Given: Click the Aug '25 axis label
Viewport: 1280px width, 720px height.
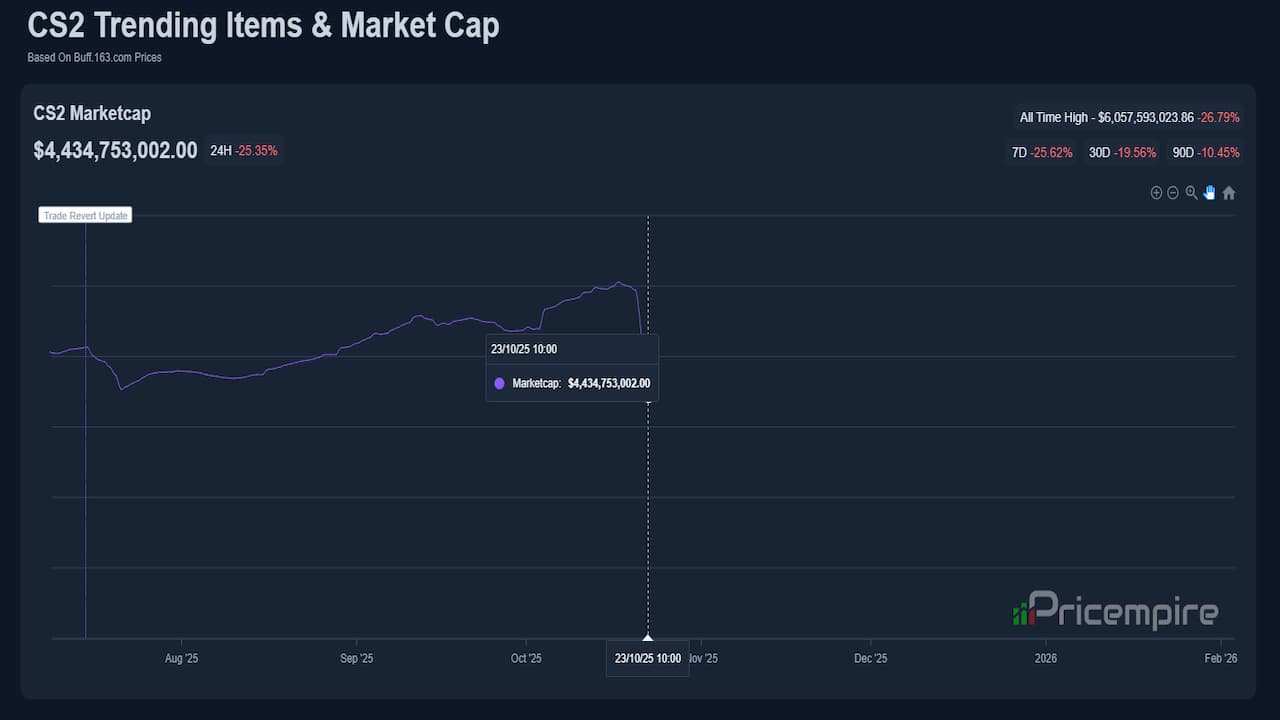Looking at the screenshot, I should click(x=181, y=658).
